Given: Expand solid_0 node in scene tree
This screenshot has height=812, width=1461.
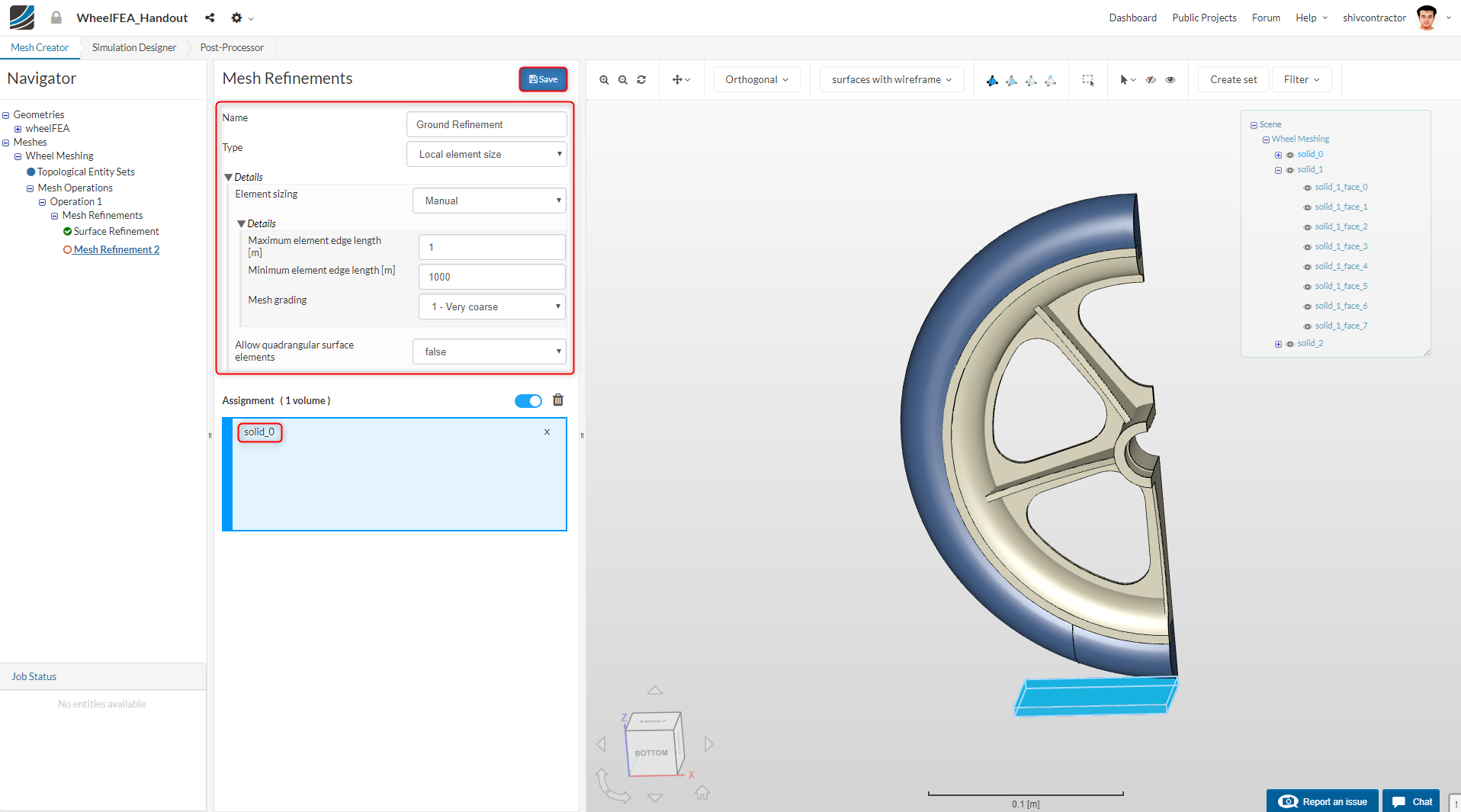Looking at the screenshot, I should 1279,155.
